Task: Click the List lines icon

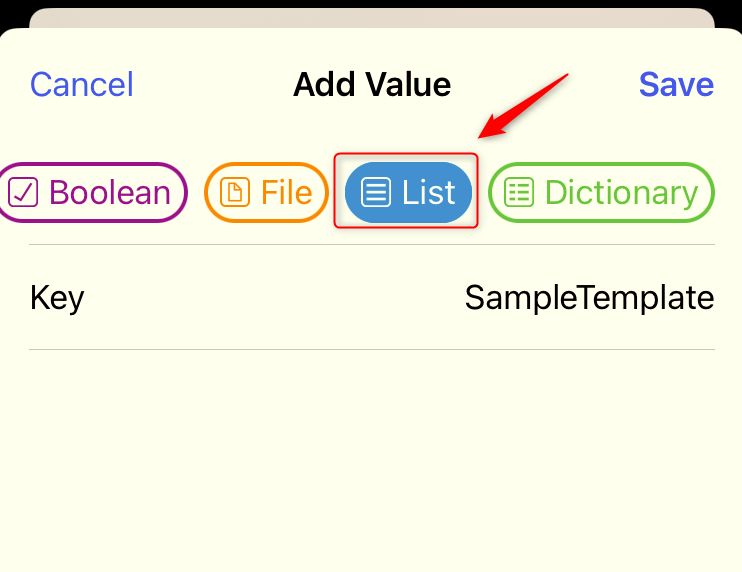Action: 376,192
